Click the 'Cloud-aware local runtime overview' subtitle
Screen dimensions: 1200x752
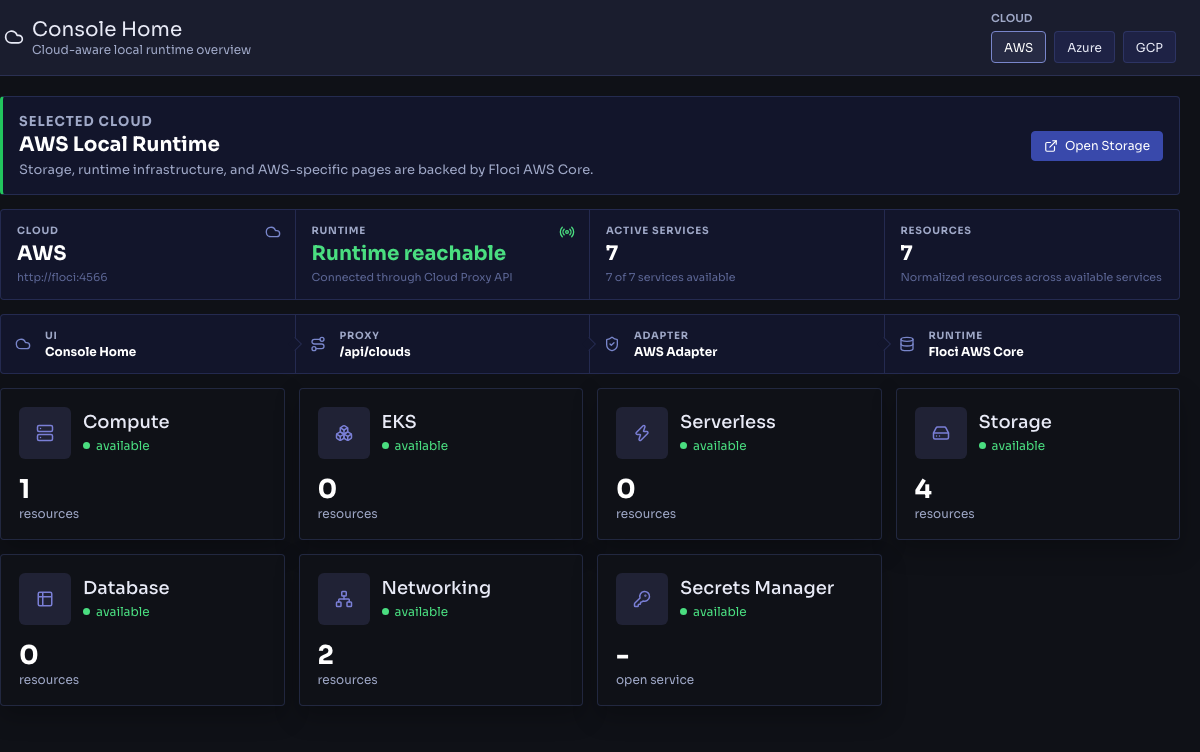141,50
